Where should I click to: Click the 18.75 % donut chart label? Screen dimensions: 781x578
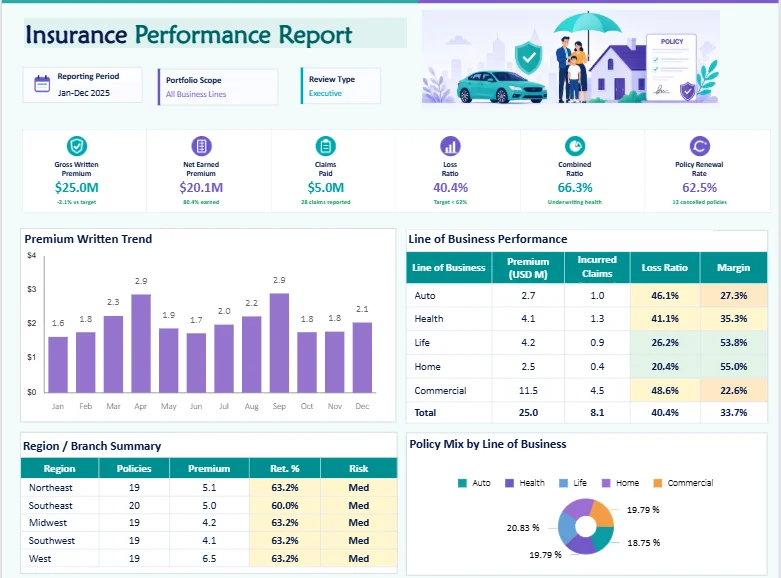coord(644,543)
